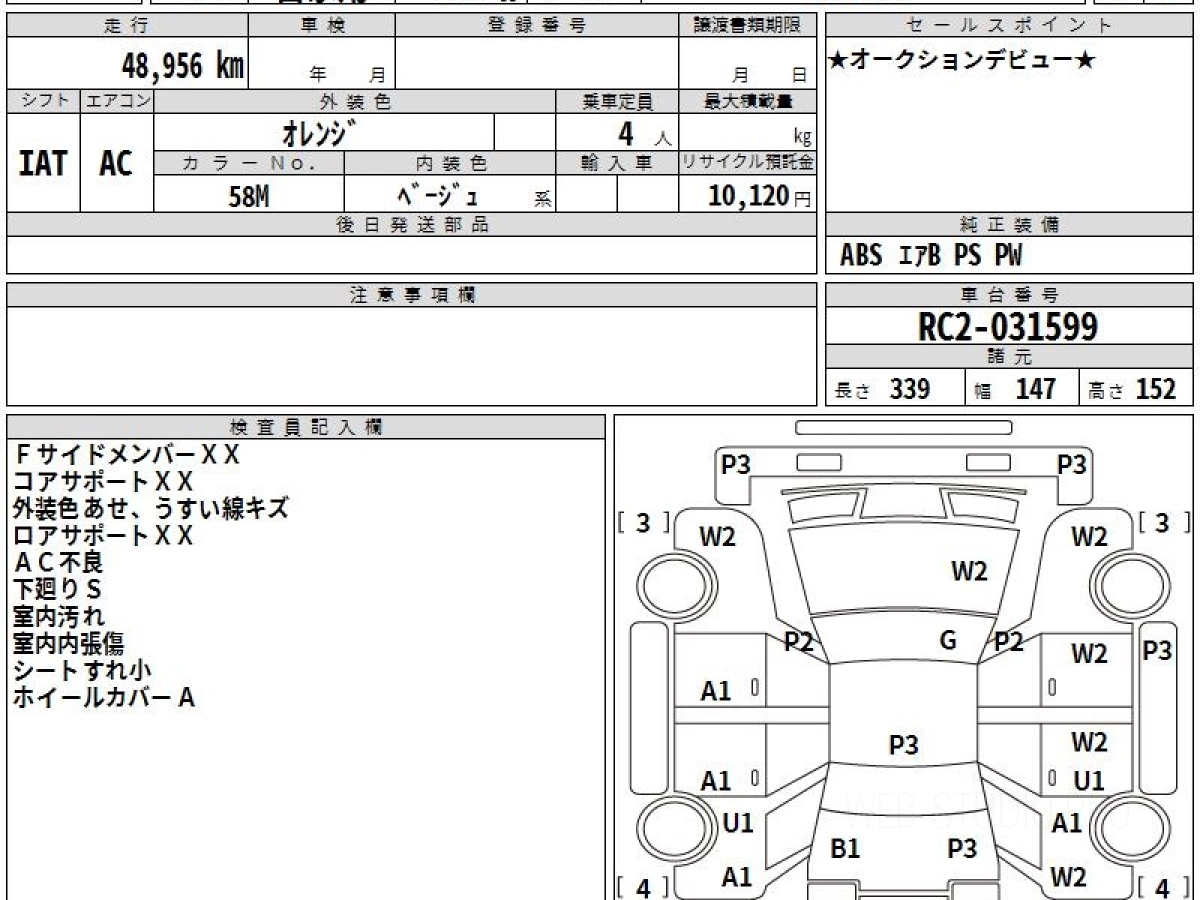1200x900 pixels.
Task: Click the 走行 column header
Action: (127, 26)
